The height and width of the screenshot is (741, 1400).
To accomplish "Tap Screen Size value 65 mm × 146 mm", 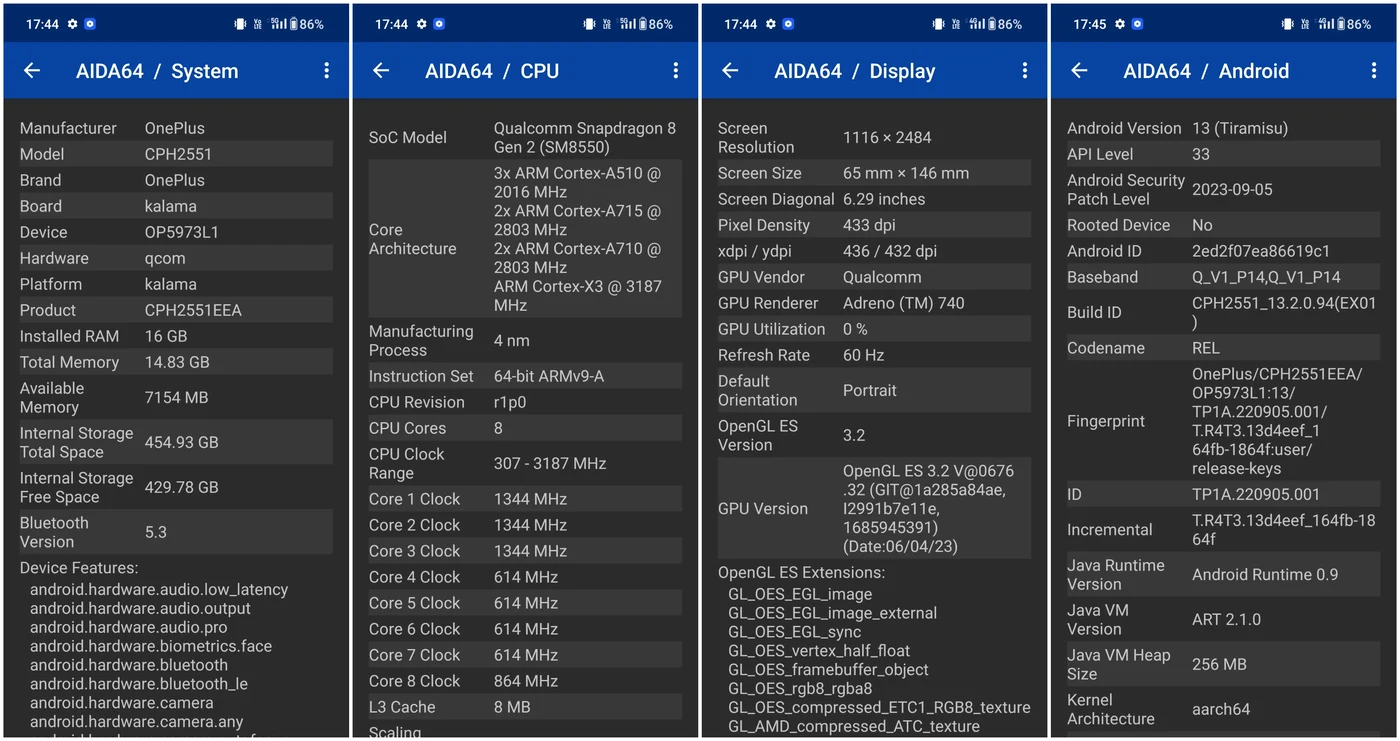I will [x=906, y=173].
